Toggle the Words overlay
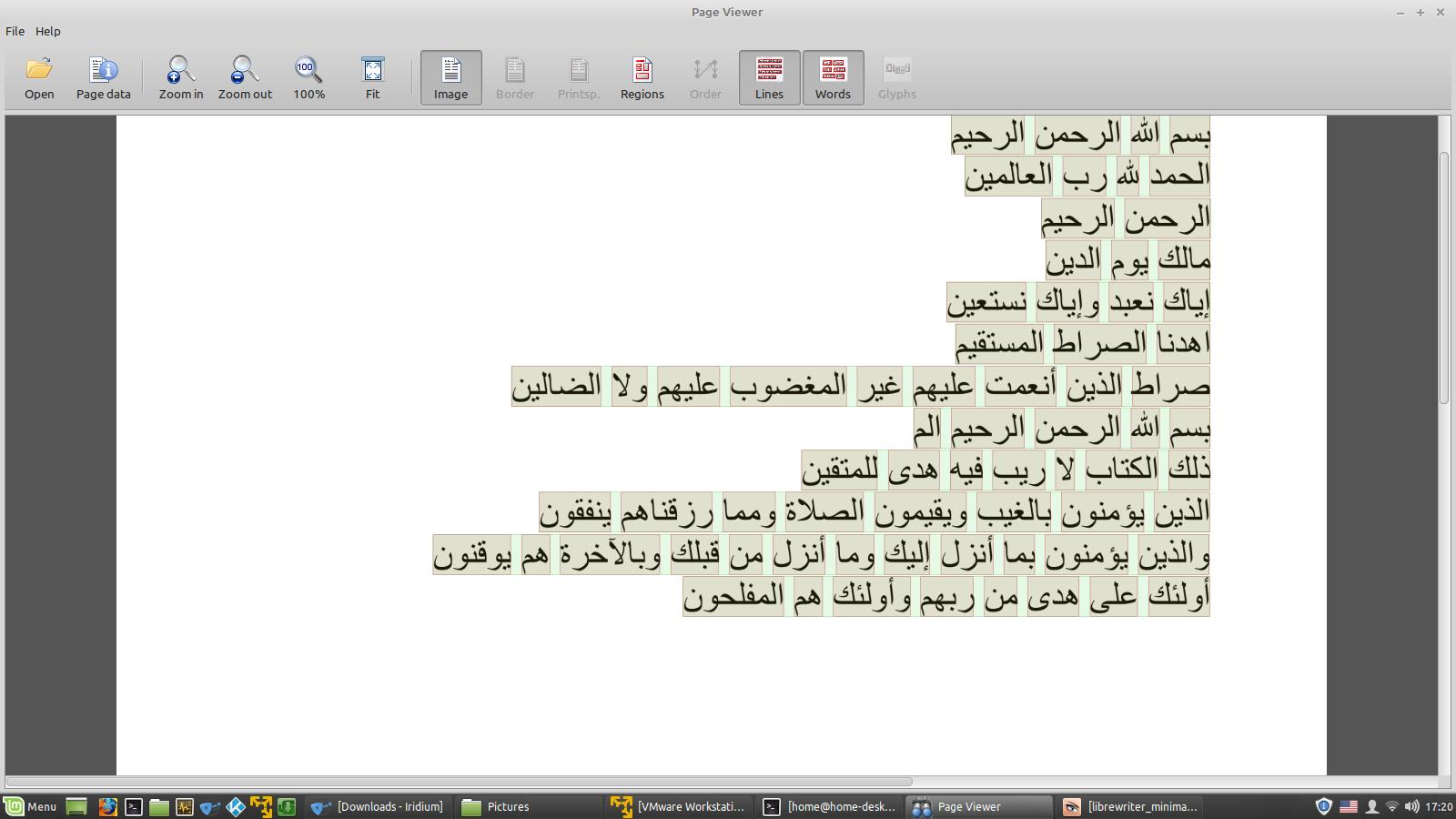 (x=833, y=77)
